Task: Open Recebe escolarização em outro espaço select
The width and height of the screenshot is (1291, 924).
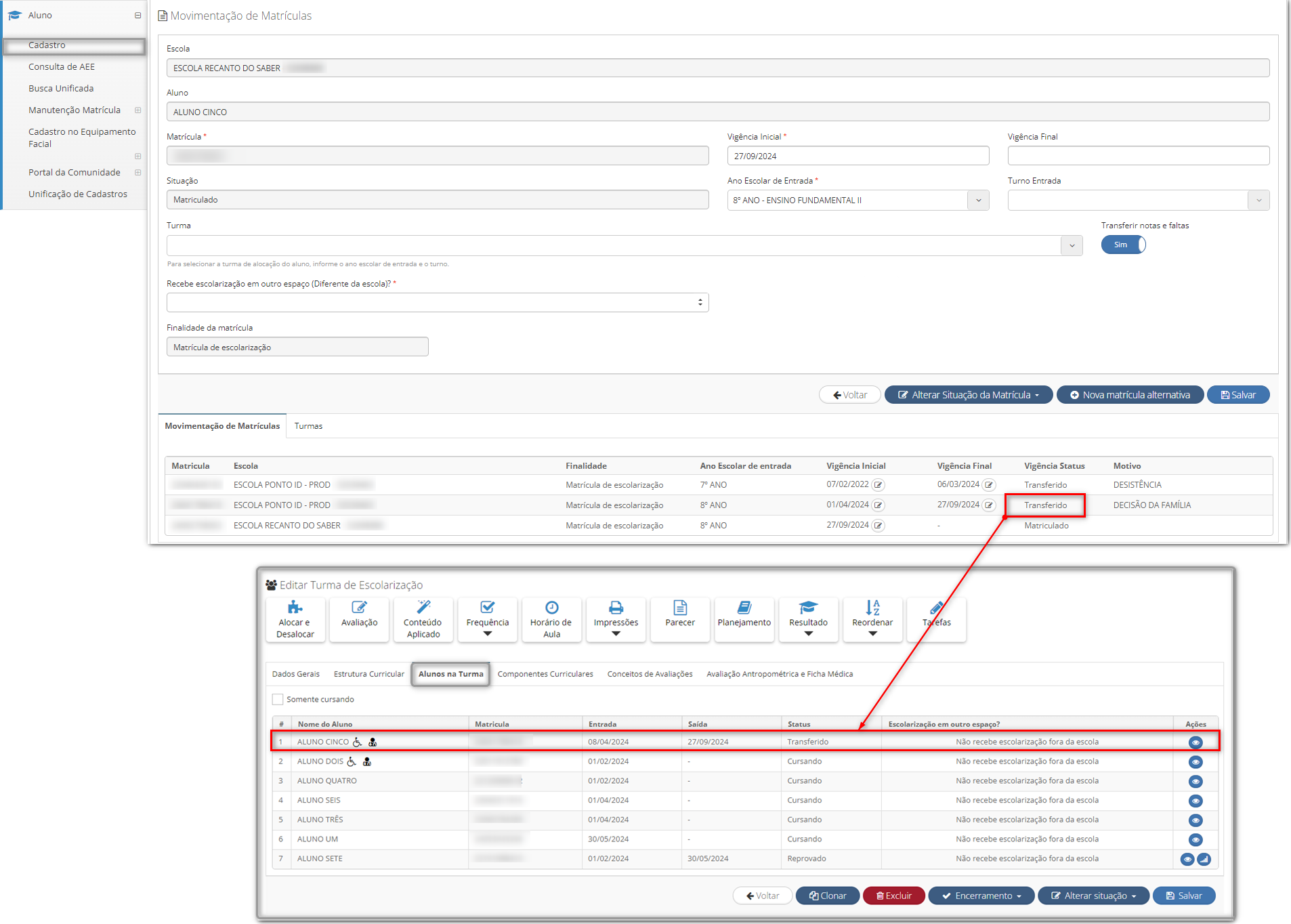Action: pos(438,302)
